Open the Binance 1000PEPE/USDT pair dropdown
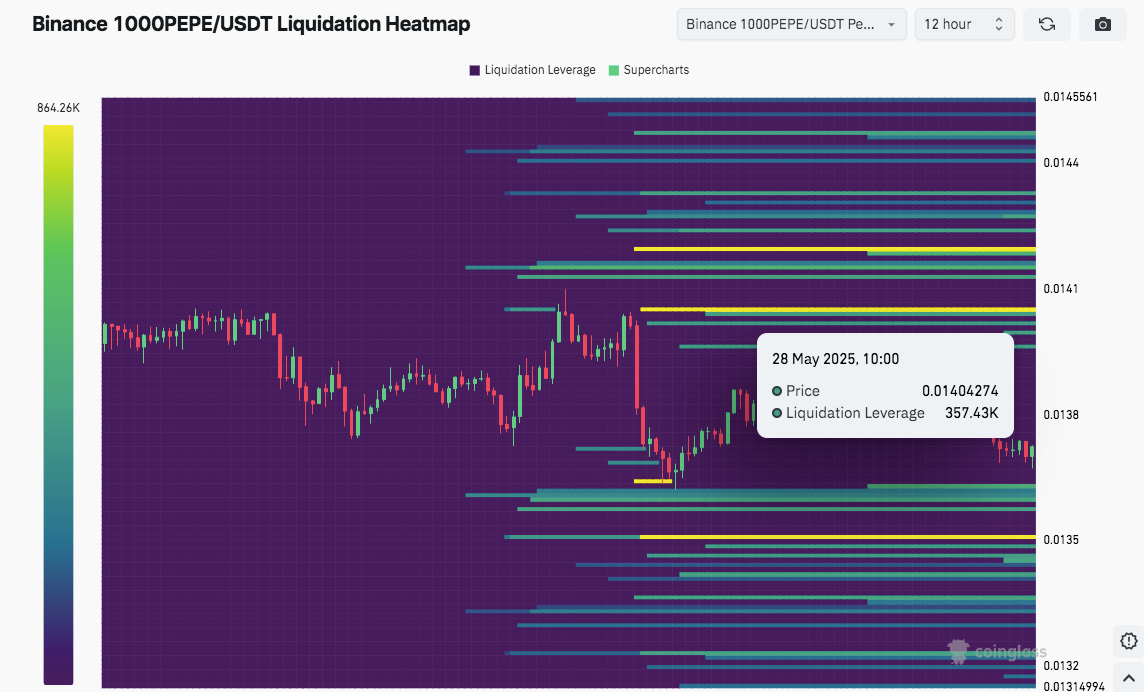This screenshot has height=692, width=1144. coord(792,24)
